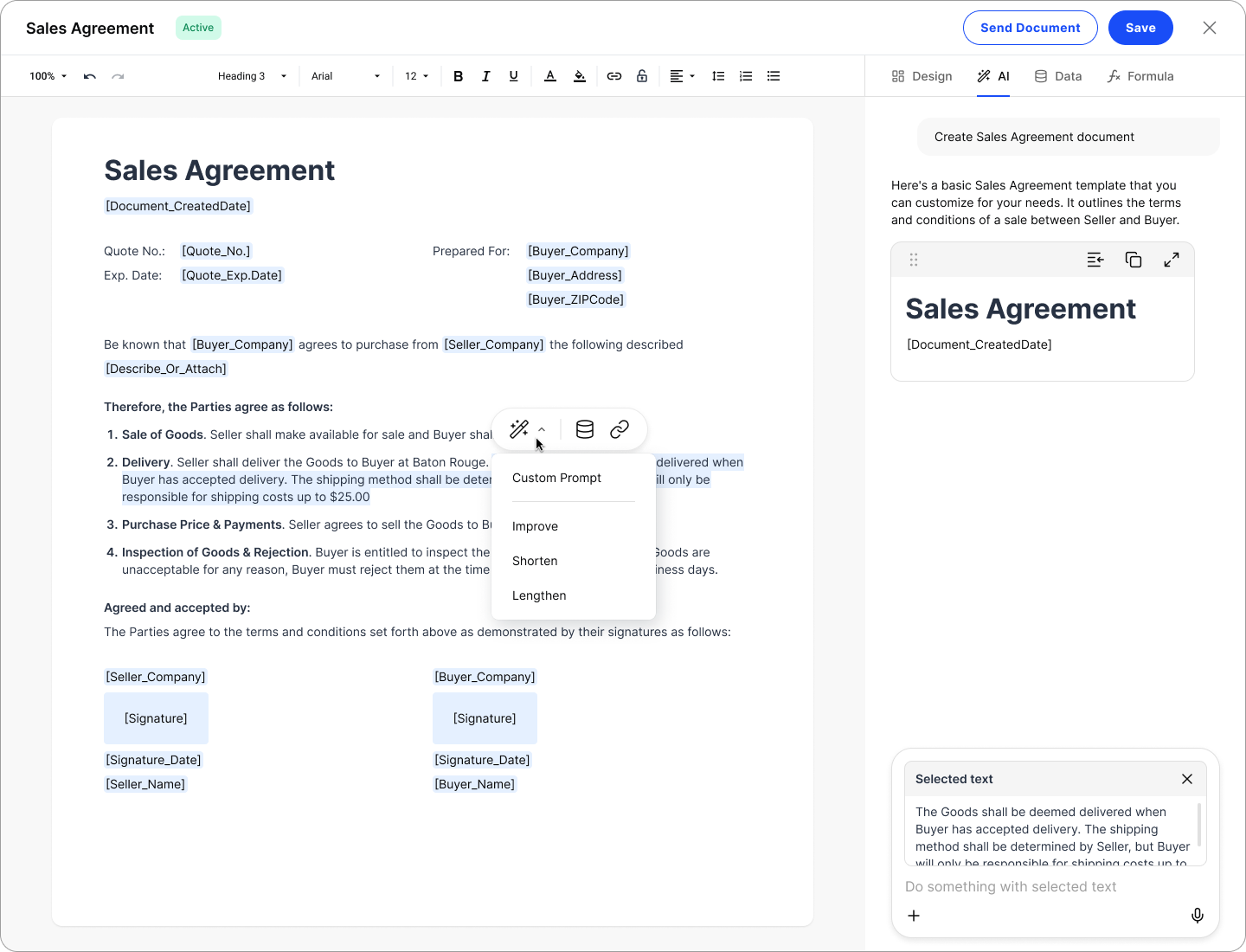Image resolution: width=1246 pixels, height=952 pixels.
Task: Switch to the Formula tab
Action: 1140,76
